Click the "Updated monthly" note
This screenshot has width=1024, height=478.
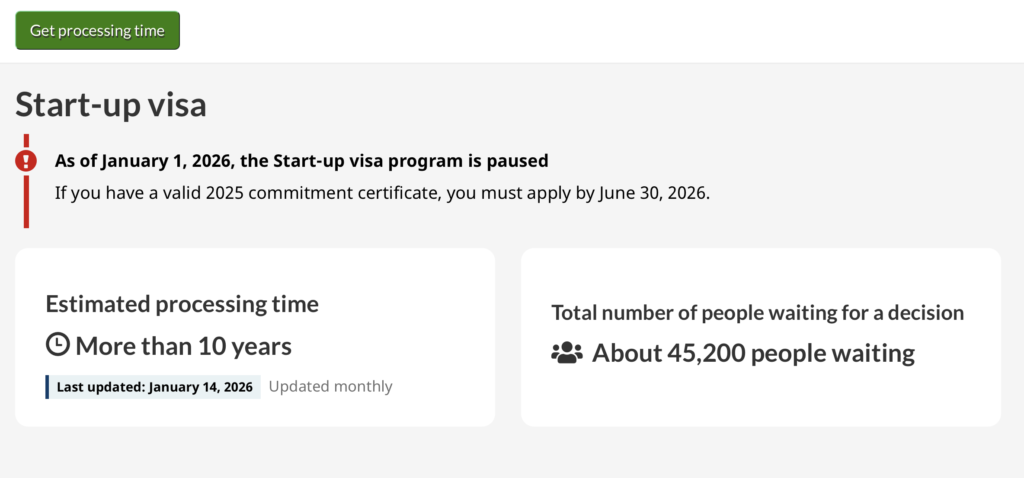[x=330, y=387]
